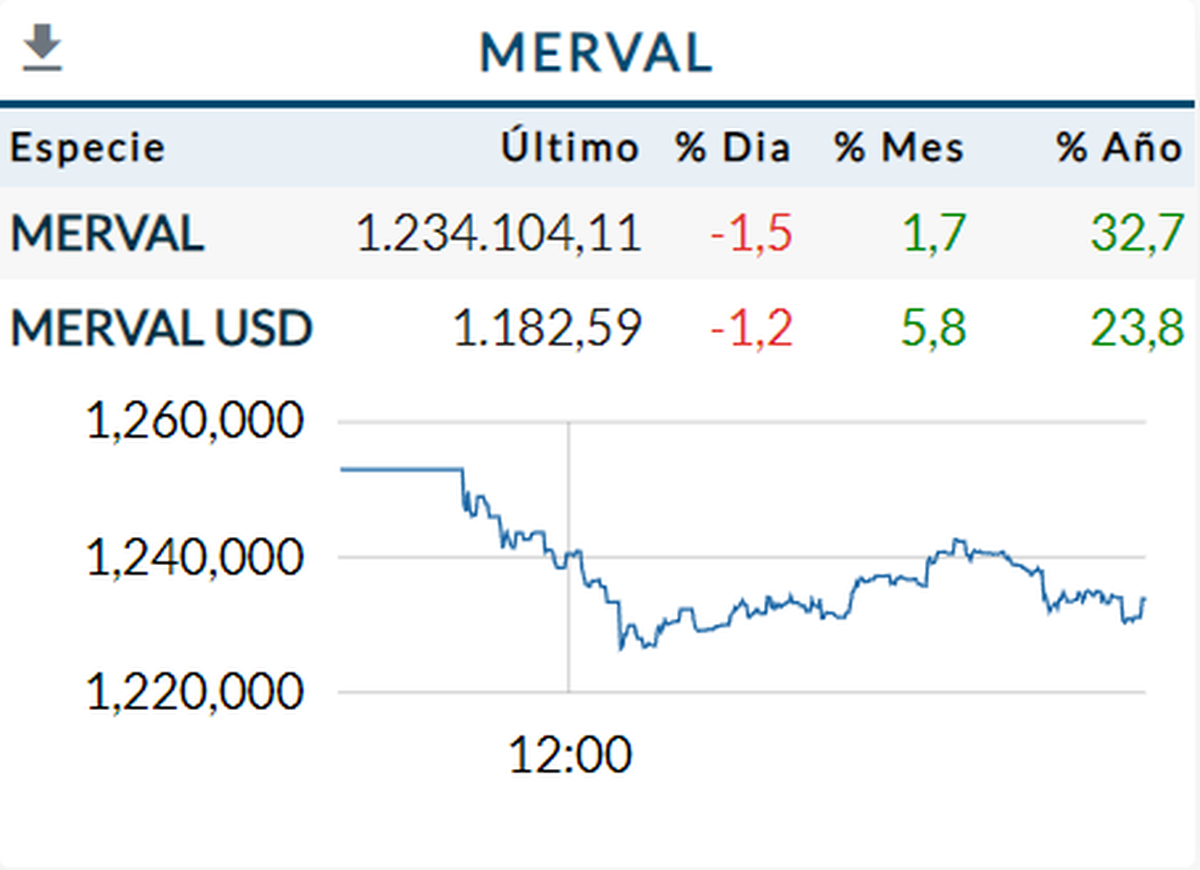Click the download icon
Viewport: 1200px width, 870px height.
(x=42, y=50)
